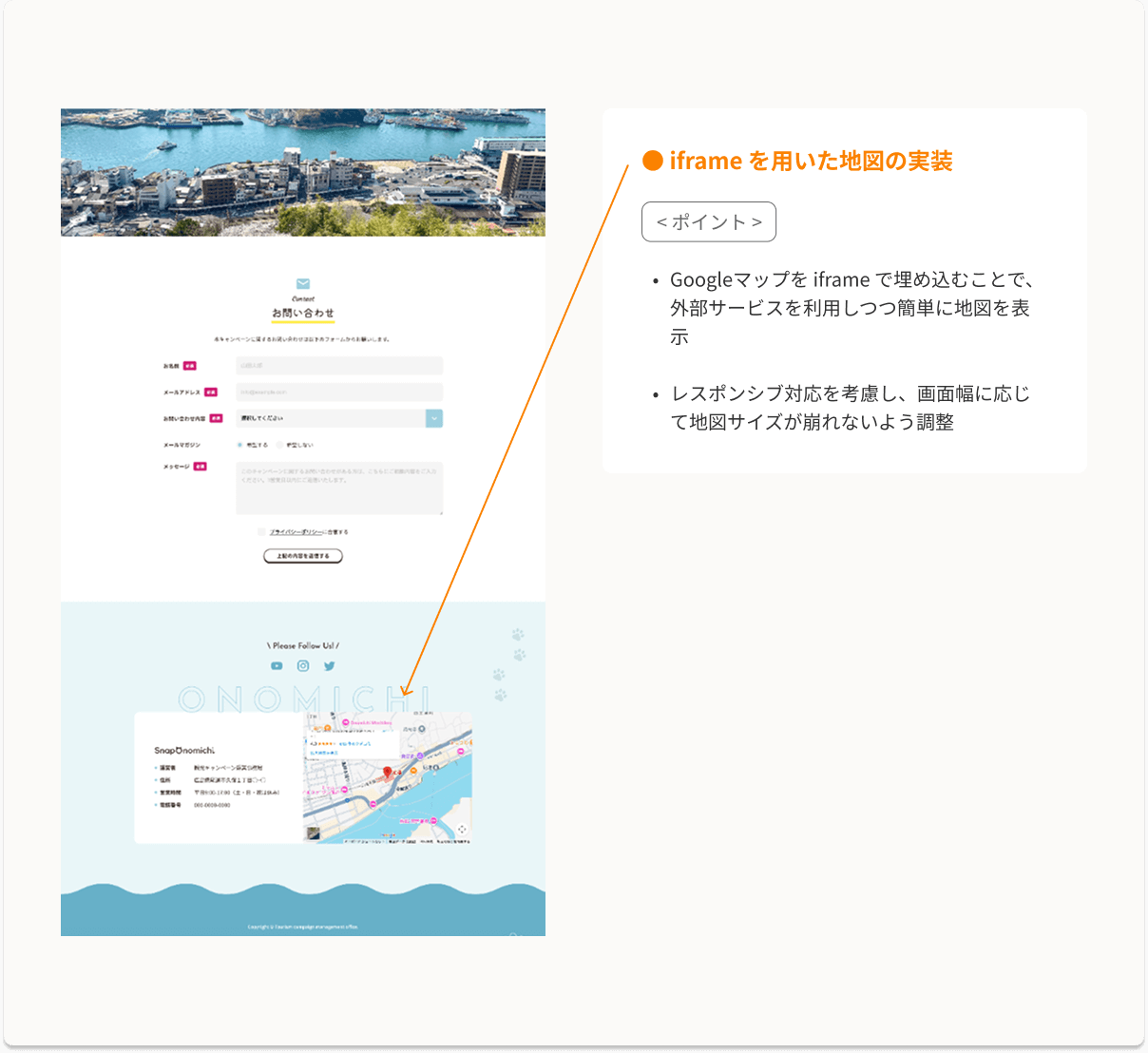Click the harbor hero photo
Image resolution: width=1148 pixels, height=1053 pixels.
tap(303, 172)
